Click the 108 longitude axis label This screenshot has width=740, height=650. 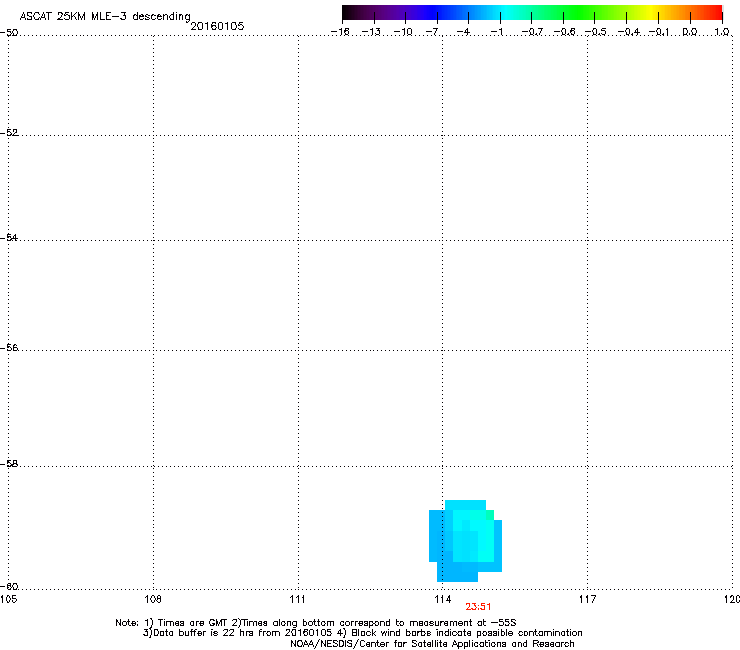pos(153,599)
